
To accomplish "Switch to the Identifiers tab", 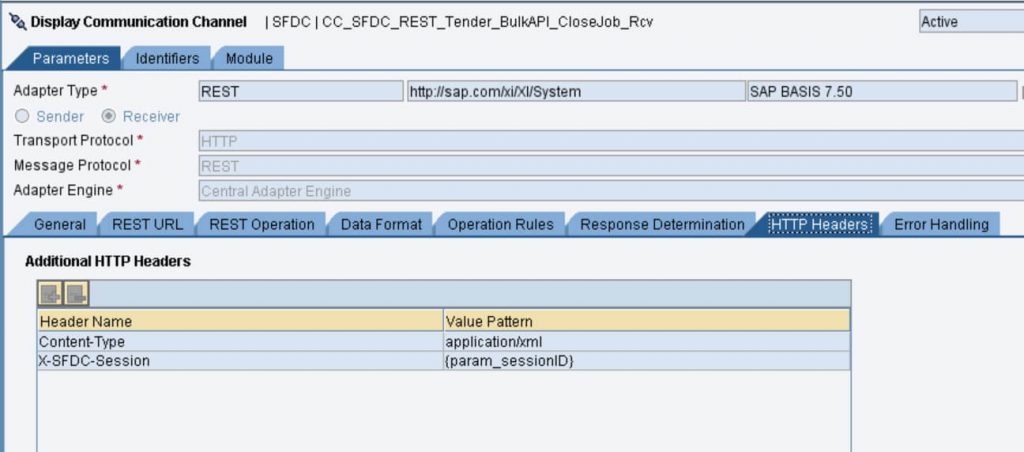I will [x=167, y=58].
